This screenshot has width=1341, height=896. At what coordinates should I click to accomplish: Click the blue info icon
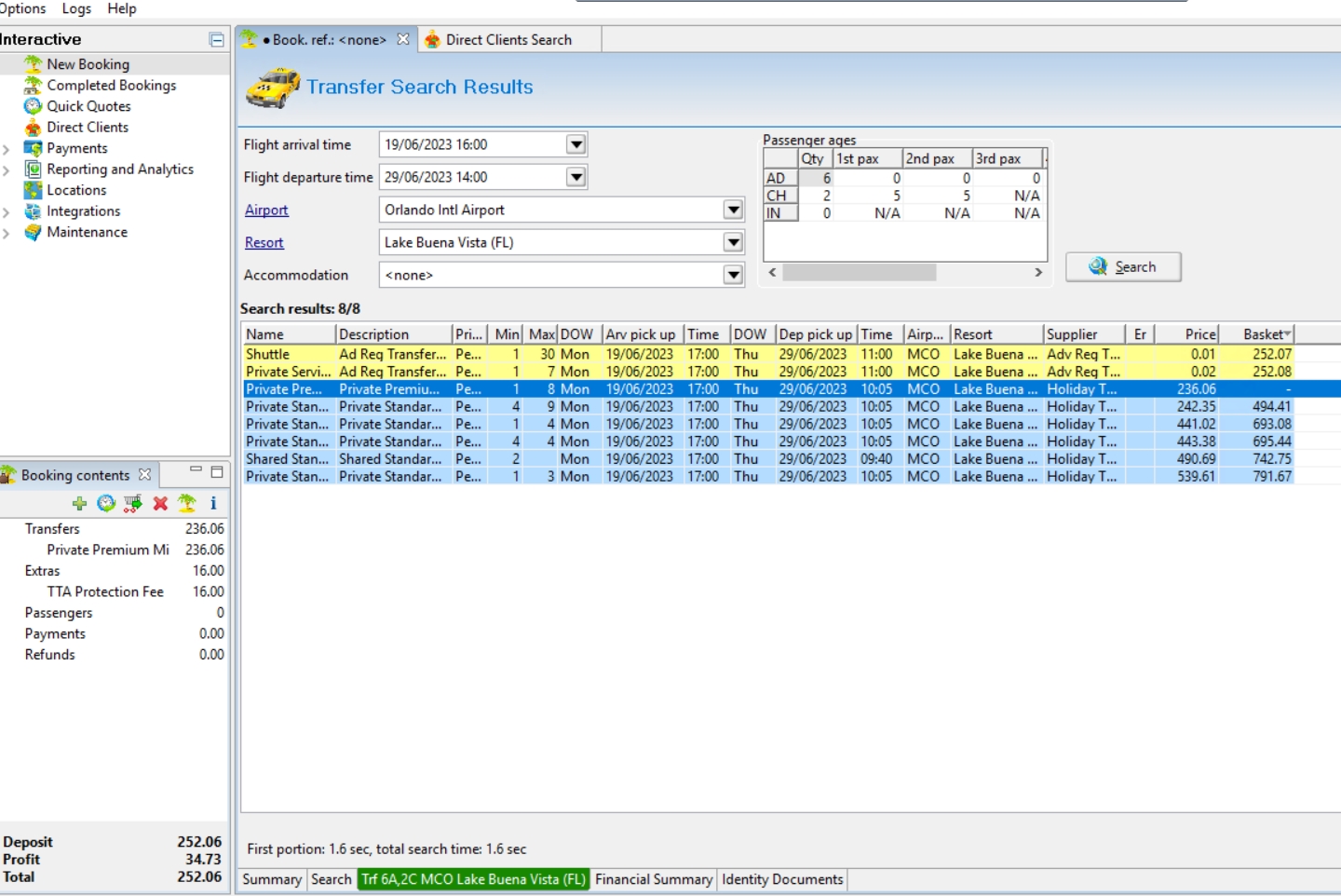point(213,504)
